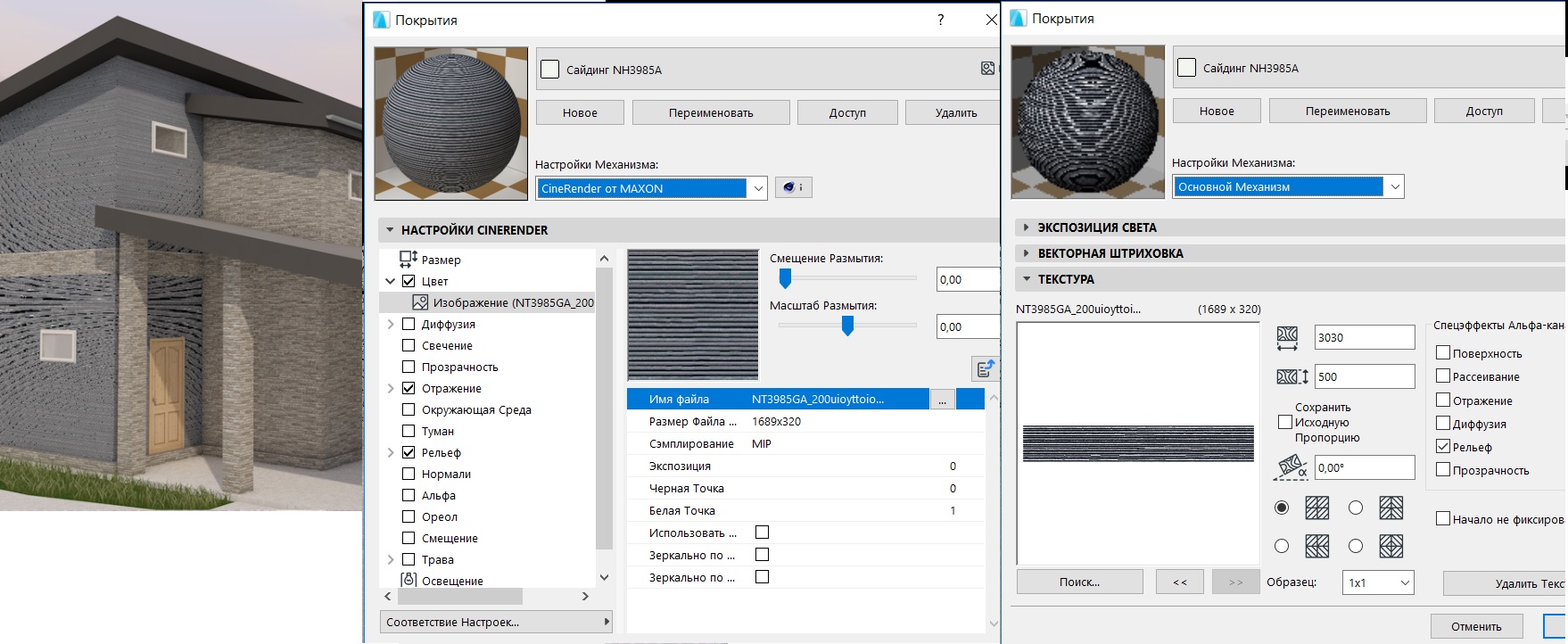
Task: Click the sphere material preview in left dialog
Action: (451, 123)
